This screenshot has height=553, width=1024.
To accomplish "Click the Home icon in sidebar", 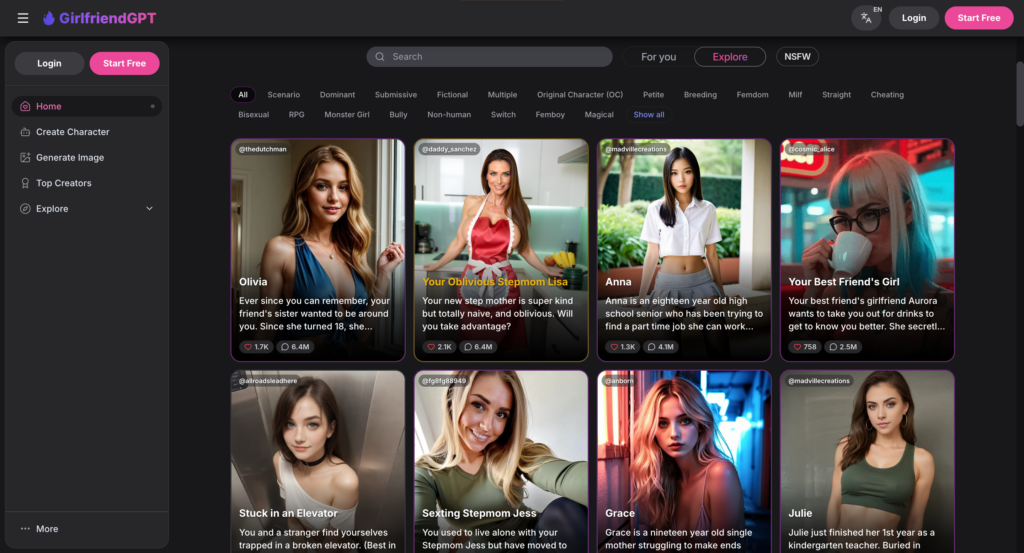I will tap(25, 106).
